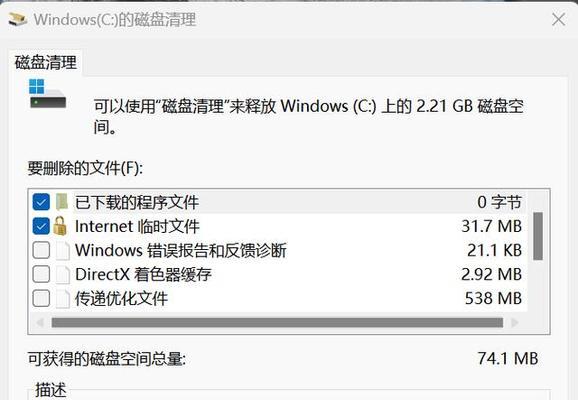
Task: Click the horizontal scrollbar track bar
Action: coord(277,323)
